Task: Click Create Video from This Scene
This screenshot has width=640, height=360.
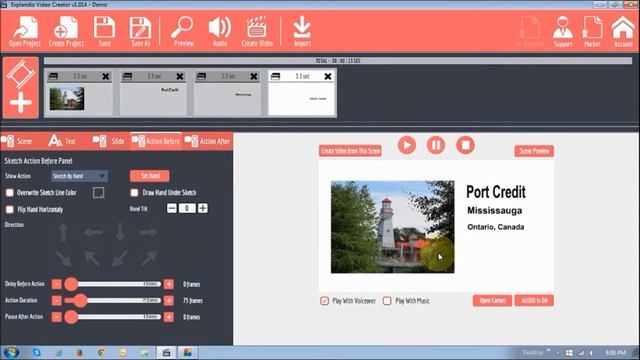Action: click(350, 151)
